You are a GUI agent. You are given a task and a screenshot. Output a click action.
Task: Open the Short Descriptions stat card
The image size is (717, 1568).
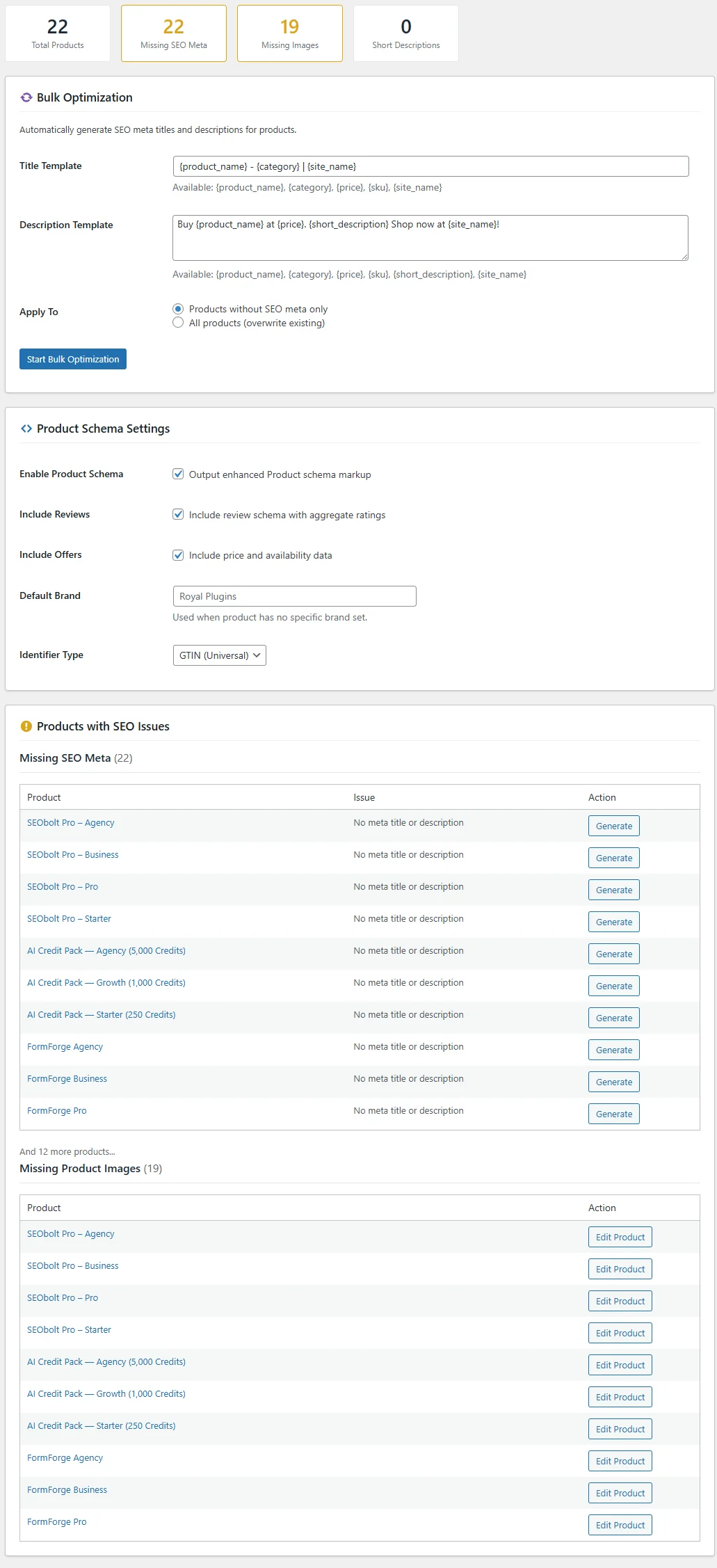click(x=406, y=33)
